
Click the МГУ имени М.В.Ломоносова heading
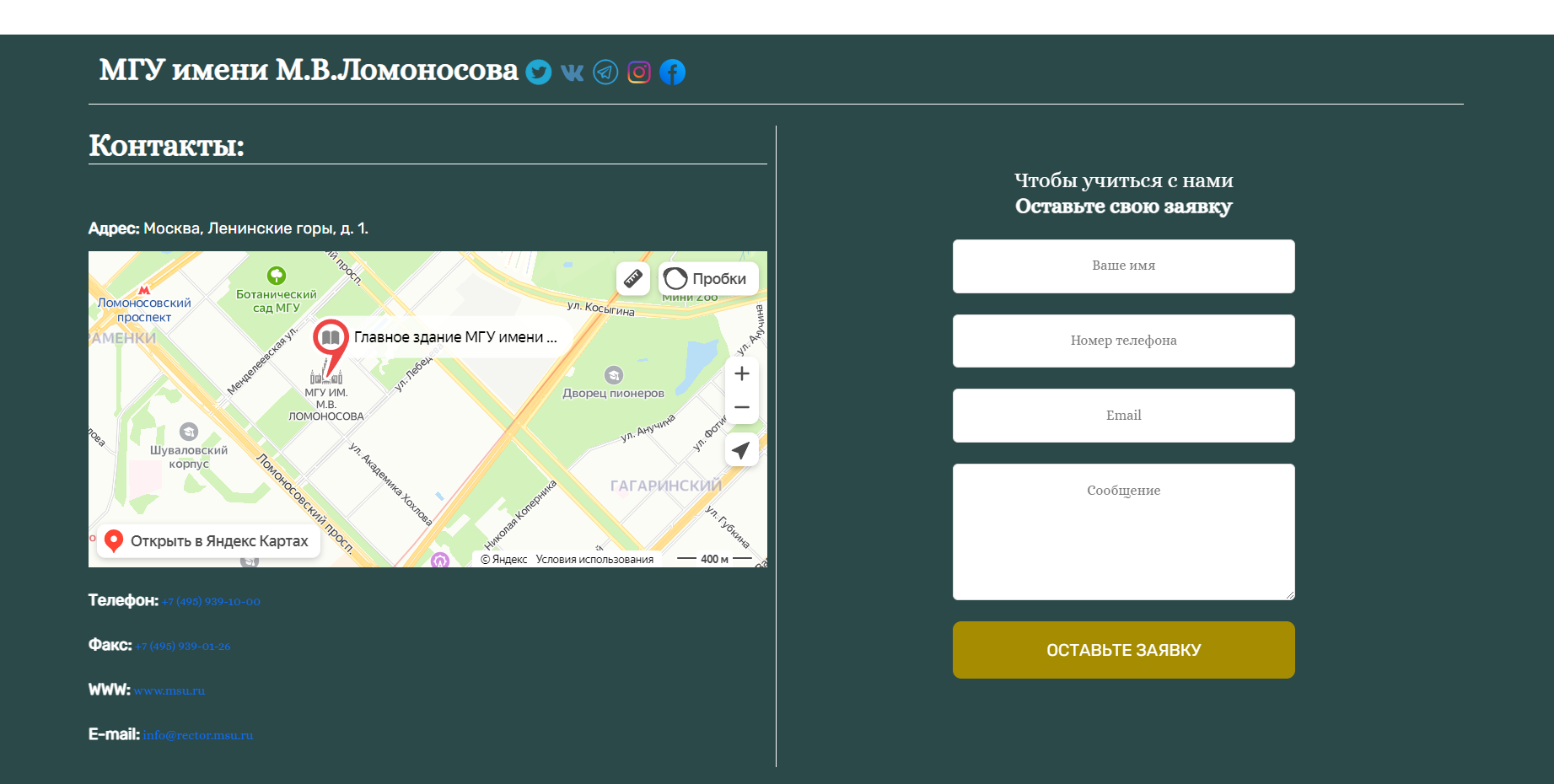click(x=309, y=70)
